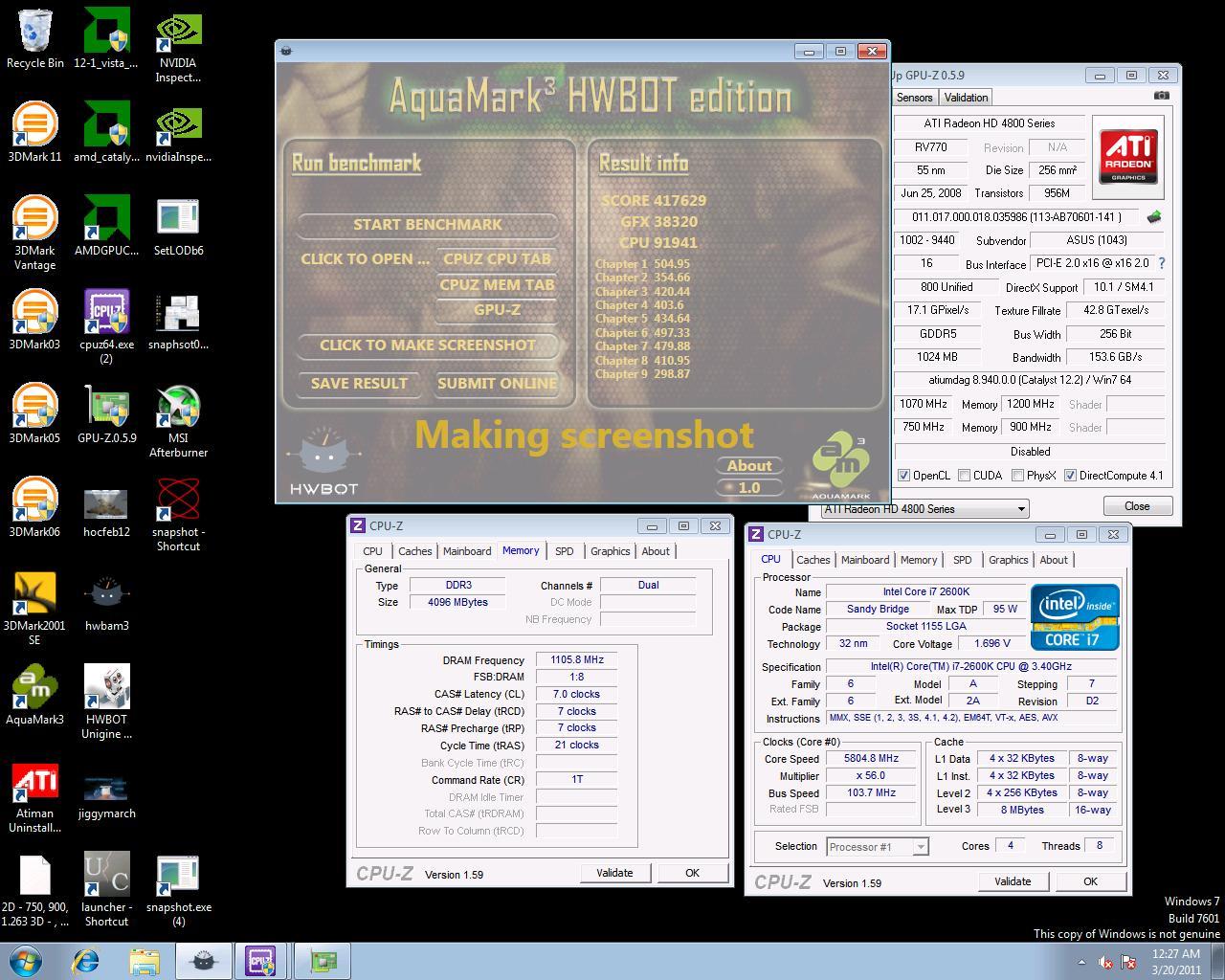This screenshot has width=1225, height=980.
Task: Click the taskbar clock showing 12:27 AM
Action: (1176, 962)
